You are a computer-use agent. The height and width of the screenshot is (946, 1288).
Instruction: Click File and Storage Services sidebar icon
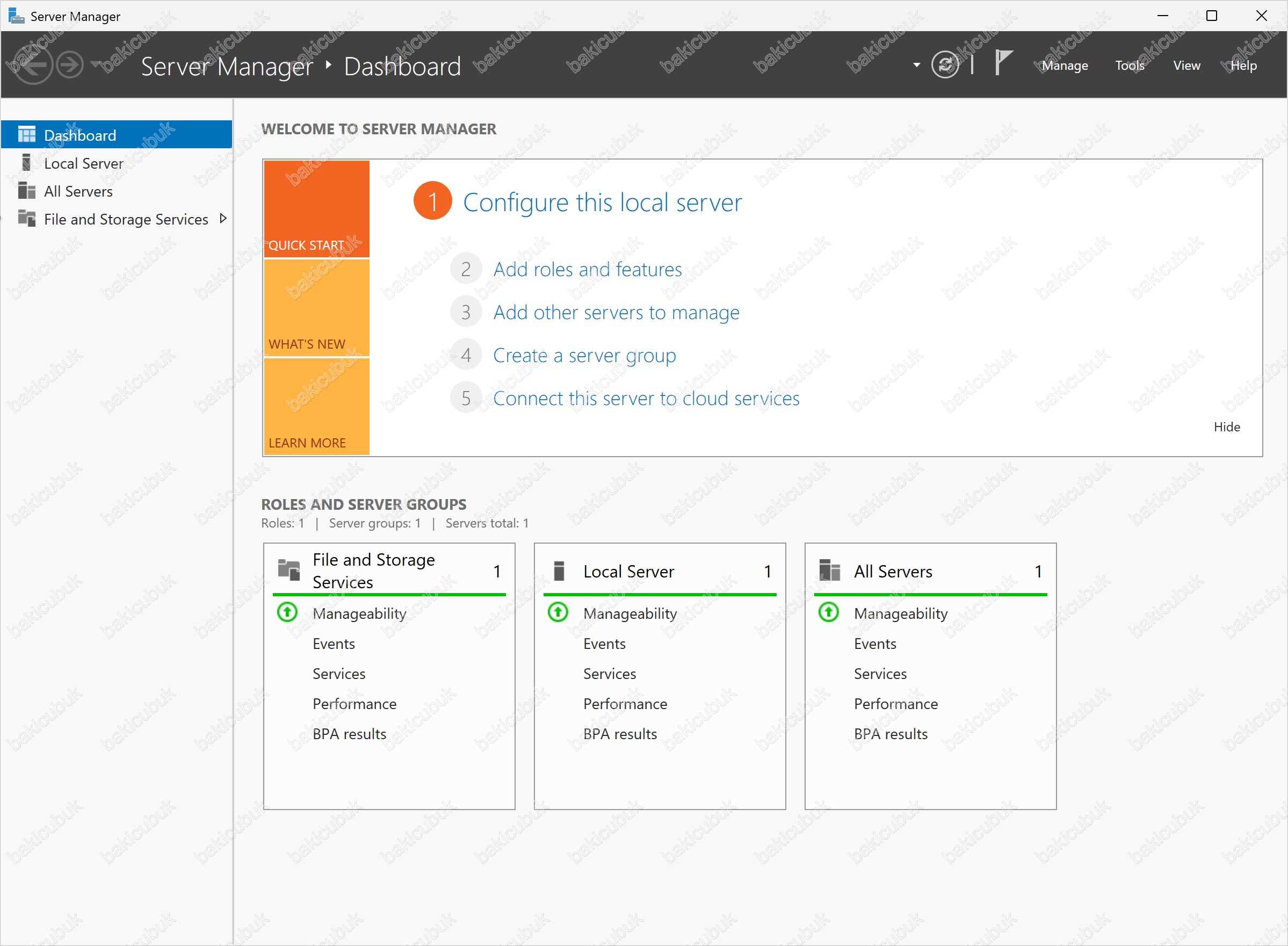pos(26,218)
